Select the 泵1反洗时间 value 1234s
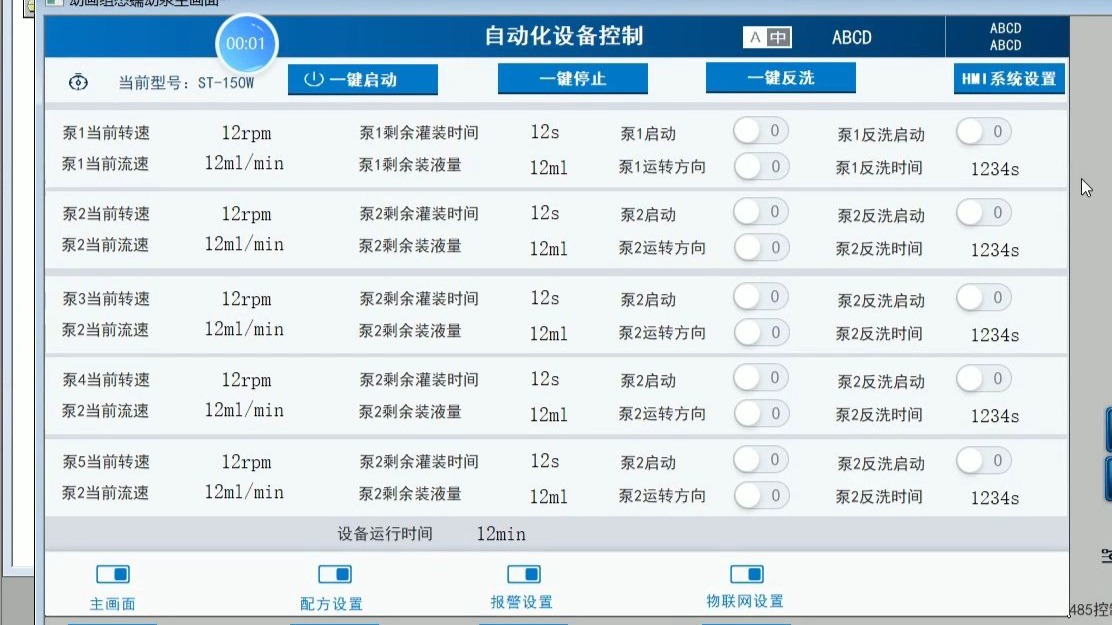The image size is (1112, 625). pyautogui.click(x=994, y=169)
